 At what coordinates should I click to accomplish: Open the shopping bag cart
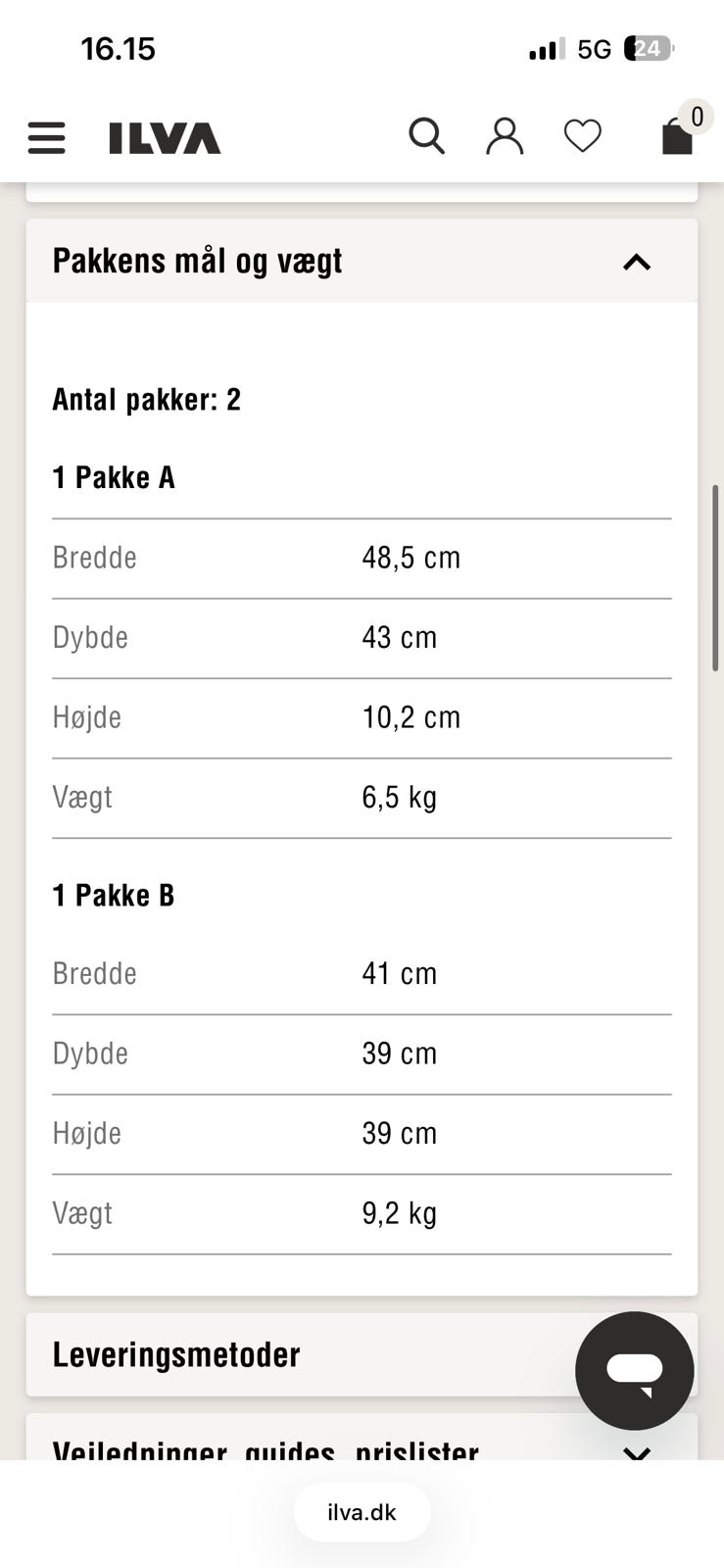click(x=677, y=137)
